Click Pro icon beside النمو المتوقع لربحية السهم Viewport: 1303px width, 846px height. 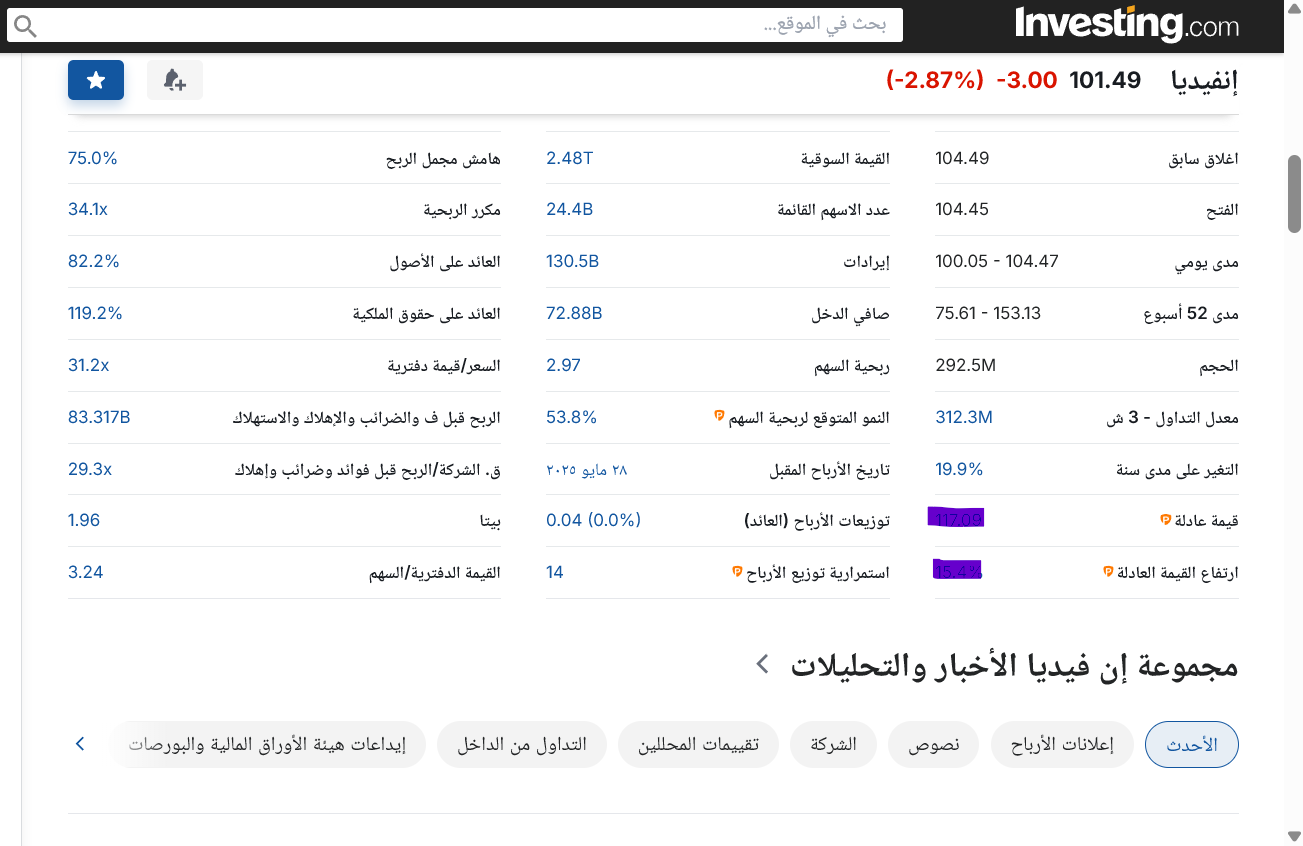pyautogui.click(x=719, y=416)
